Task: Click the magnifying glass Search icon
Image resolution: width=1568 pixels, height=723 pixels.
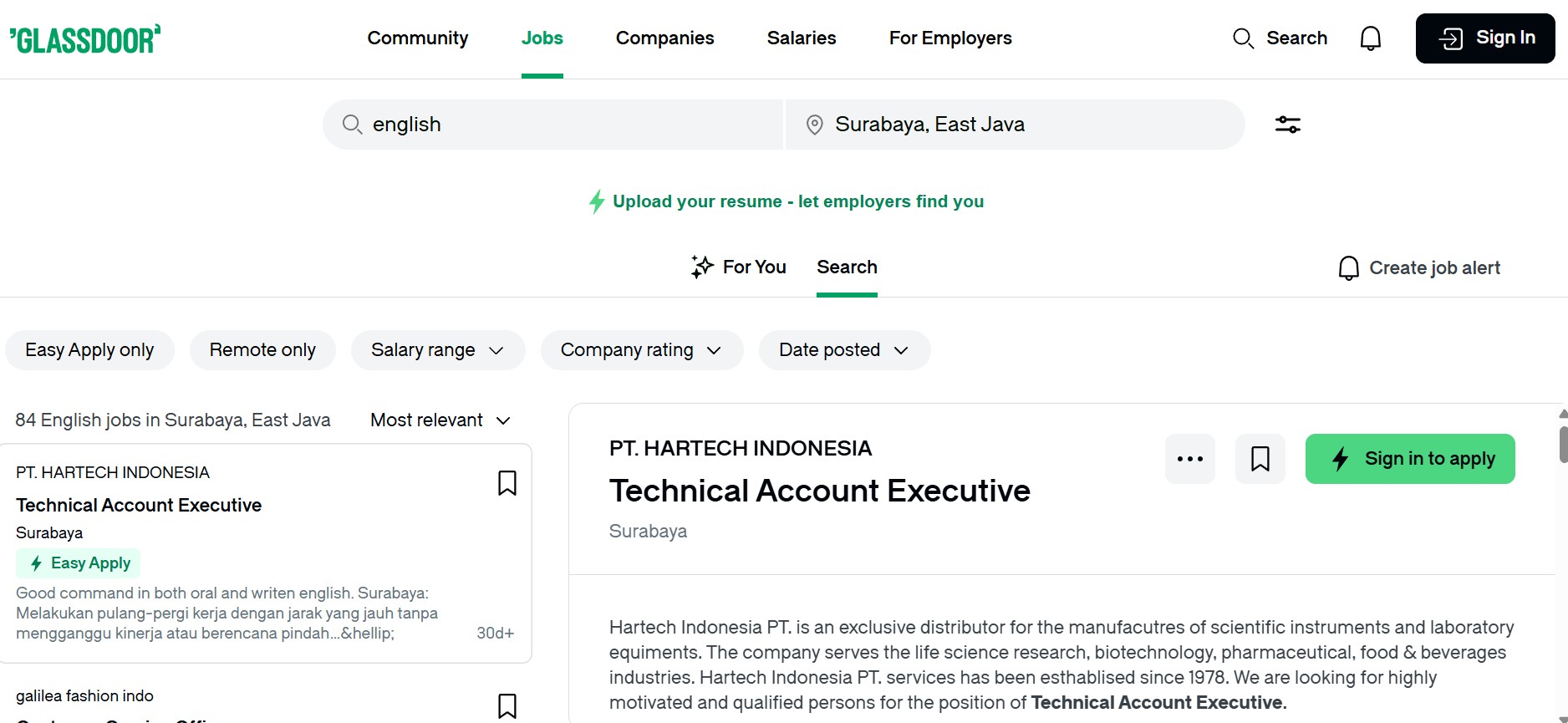Action: point(1243,38)
